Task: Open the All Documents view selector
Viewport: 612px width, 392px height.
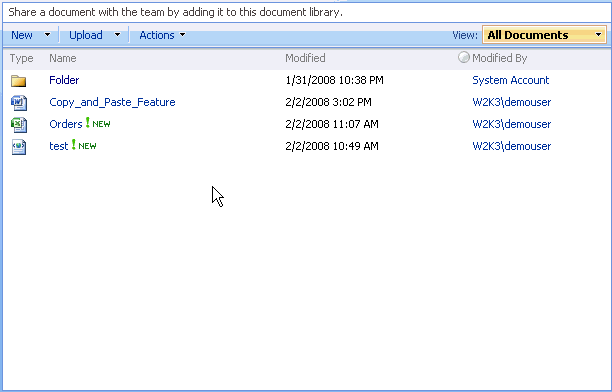Action: 544,35
